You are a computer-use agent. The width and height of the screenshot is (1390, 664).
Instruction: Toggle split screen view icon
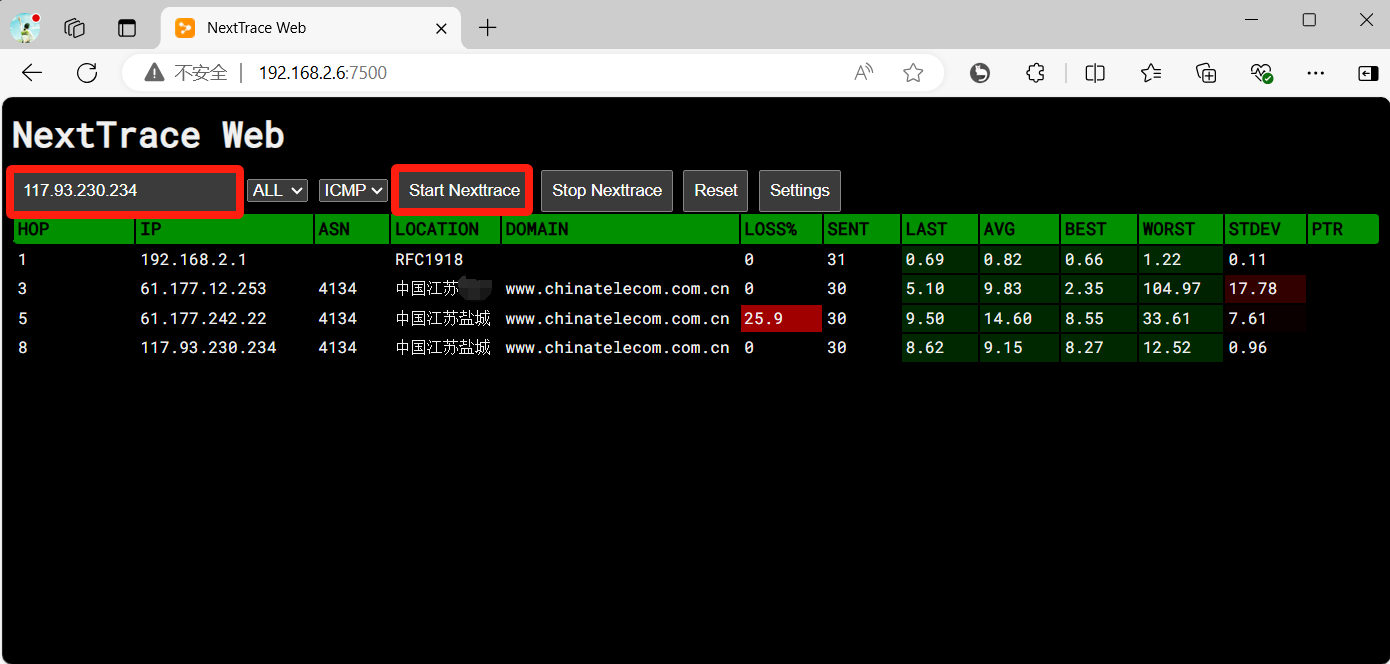click(x=1095, y=73)
